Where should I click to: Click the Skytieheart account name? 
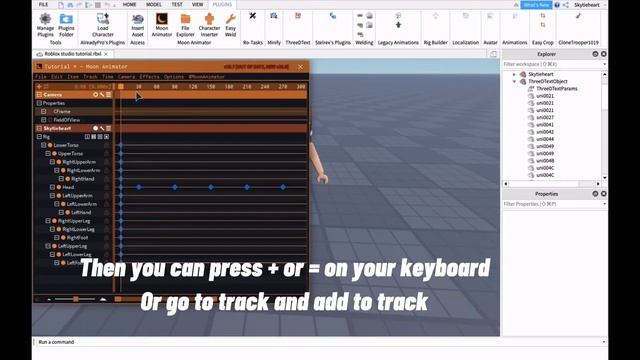pyautogui.click(x=587, y=5)
